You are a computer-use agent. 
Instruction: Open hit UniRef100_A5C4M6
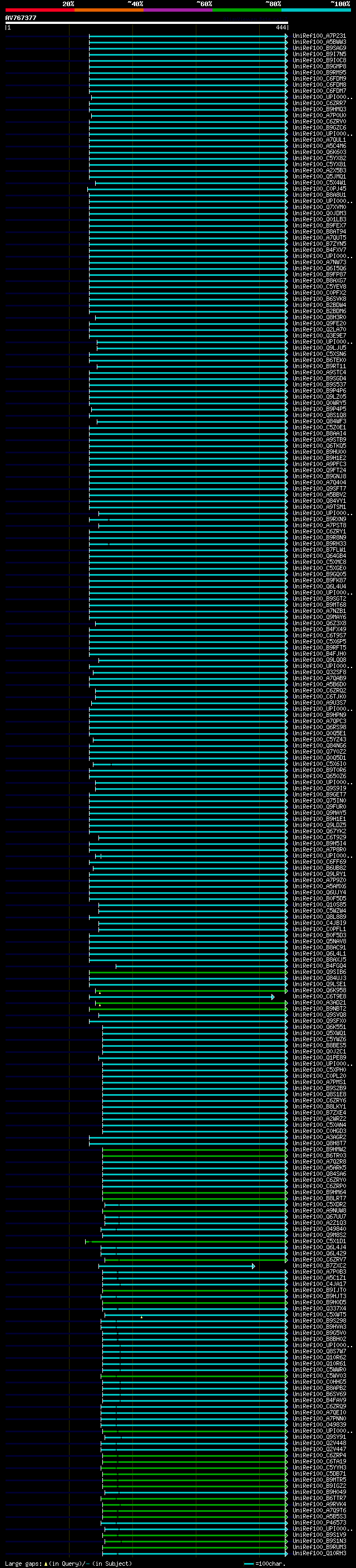319,146
